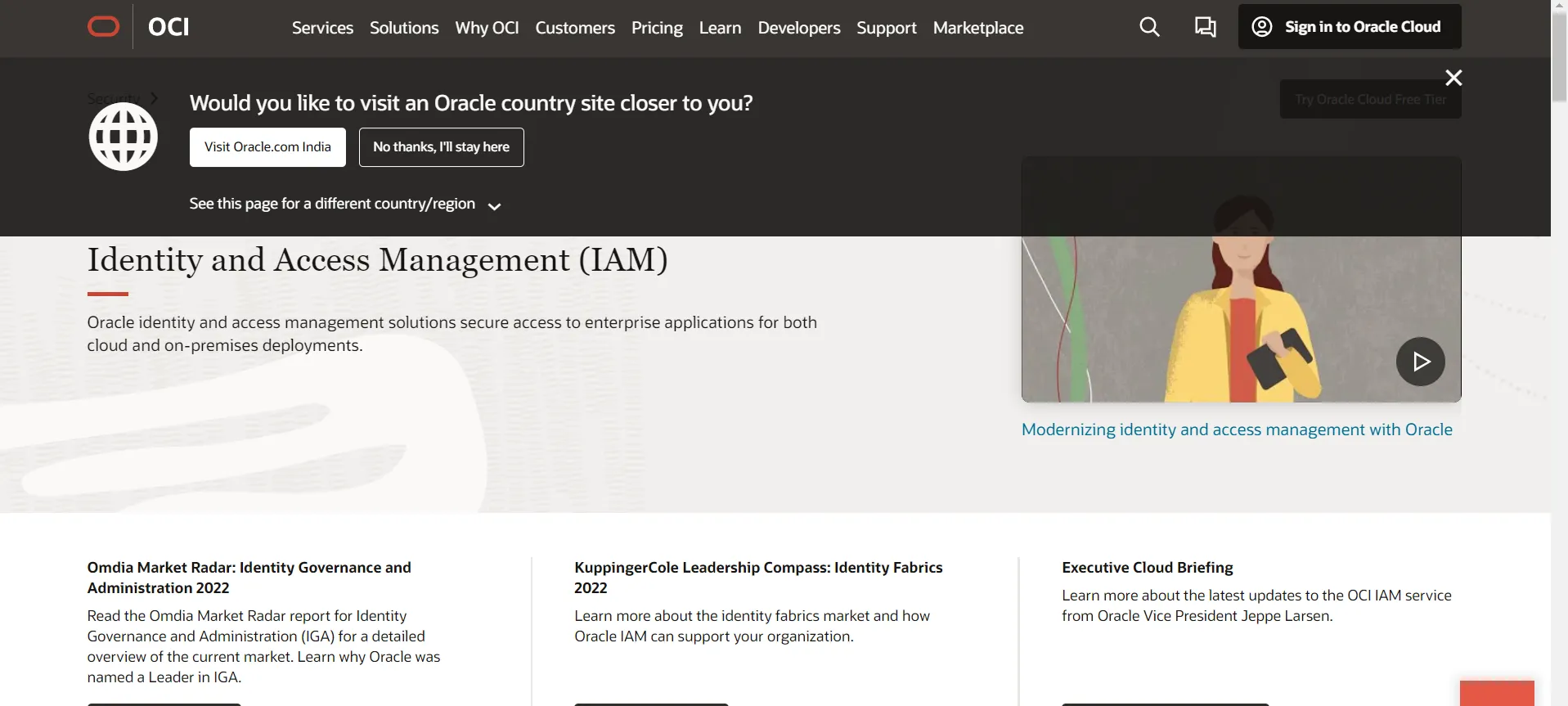Open the Why OCI menu
The image size is (1568, 706).
tap(487, 28)
